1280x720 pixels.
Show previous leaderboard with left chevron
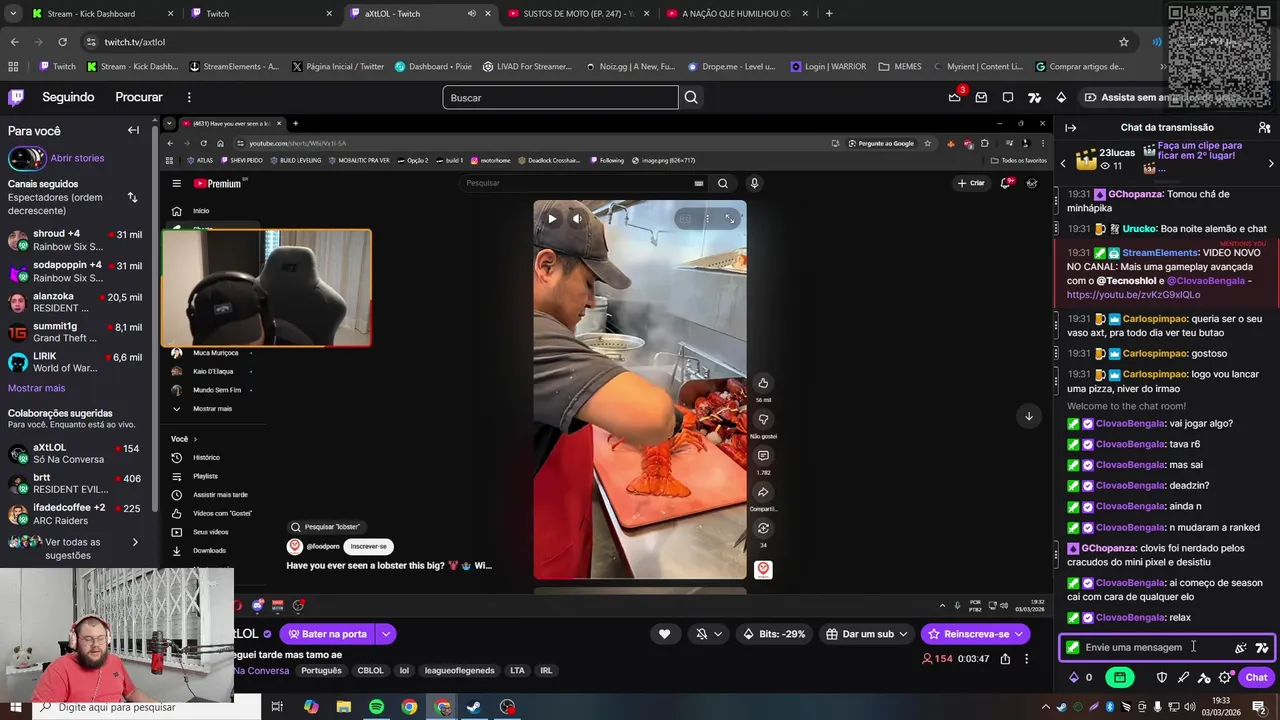[x=1064, y=164]
